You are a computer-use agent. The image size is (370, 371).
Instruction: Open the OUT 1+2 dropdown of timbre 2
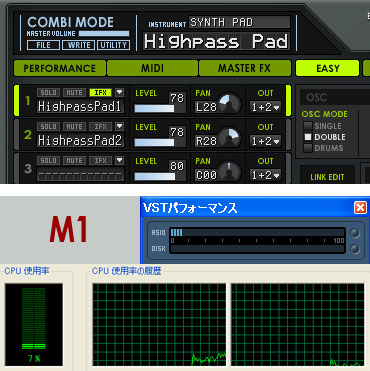tap(266, 141)
